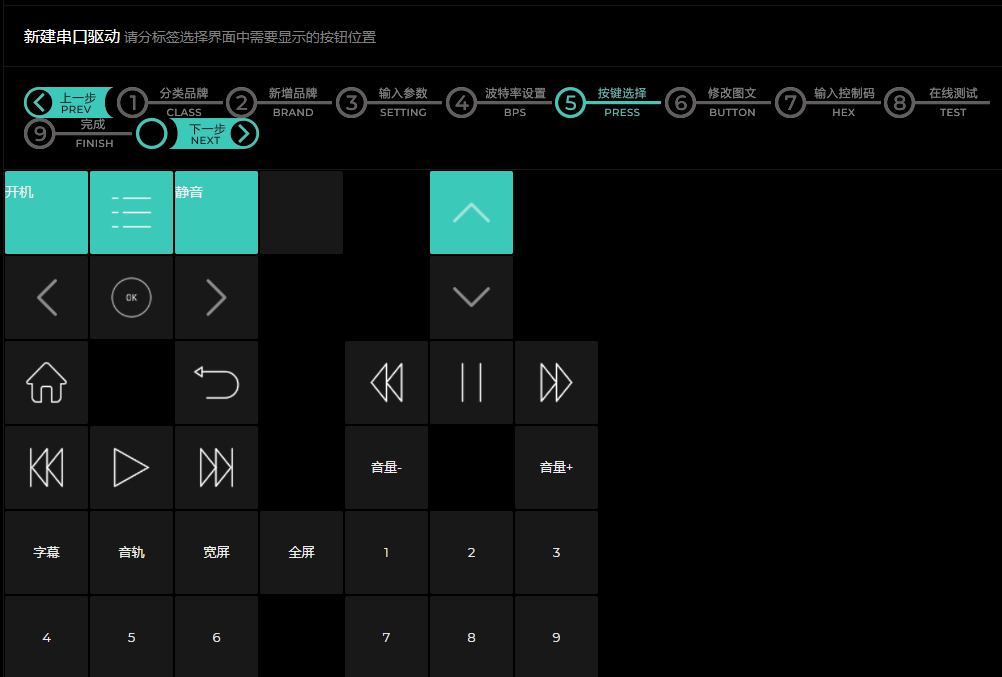Click the return/back arrow key tile
The width and height of the screenshot is (1002, 677).
pos(216,382)
